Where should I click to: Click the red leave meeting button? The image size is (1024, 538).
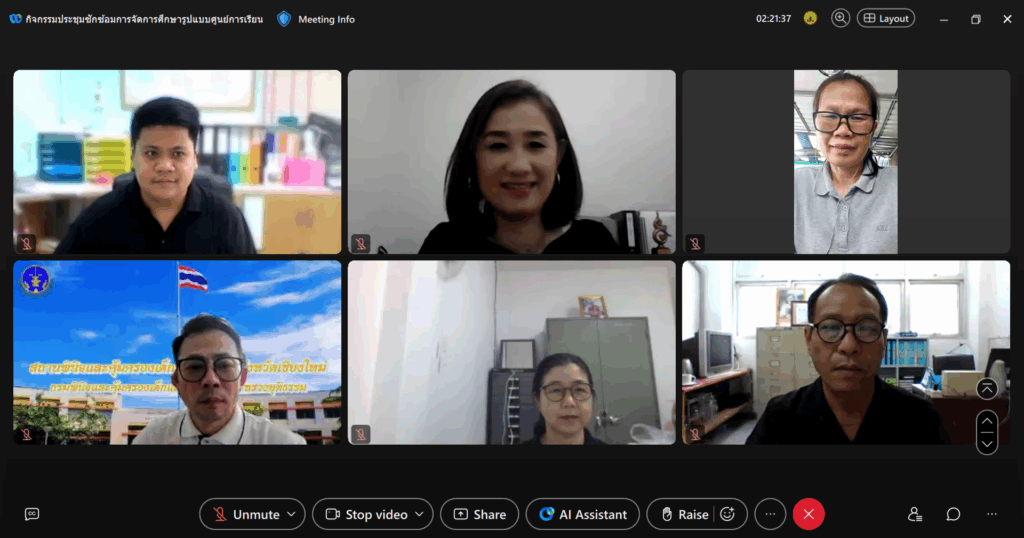coord(808,514)
